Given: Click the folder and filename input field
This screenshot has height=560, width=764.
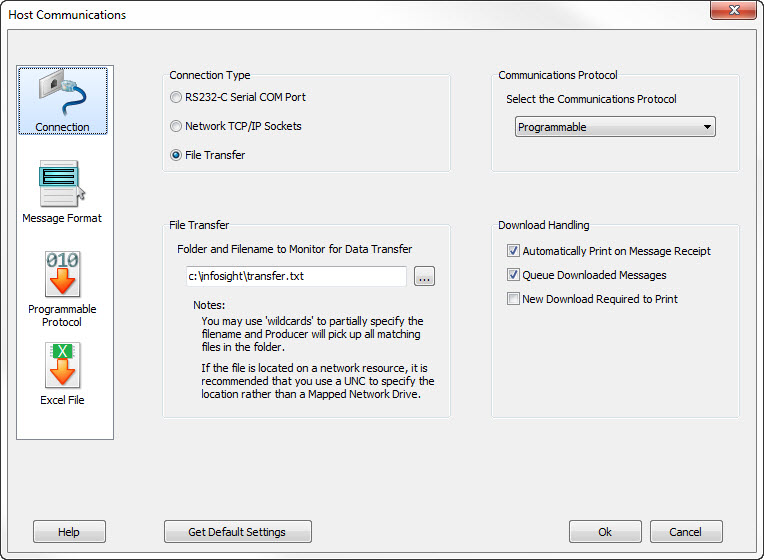Looking at the screenshot, I should [296, 276].
